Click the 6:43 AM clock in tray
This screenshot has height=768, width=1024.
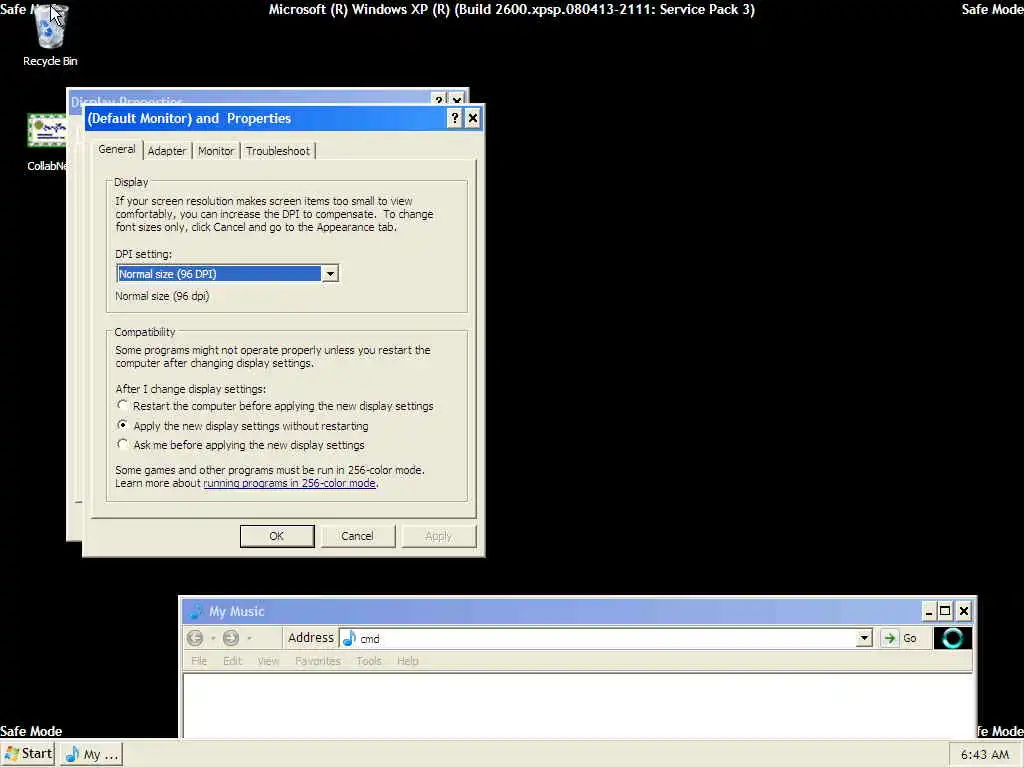point(985,755)
